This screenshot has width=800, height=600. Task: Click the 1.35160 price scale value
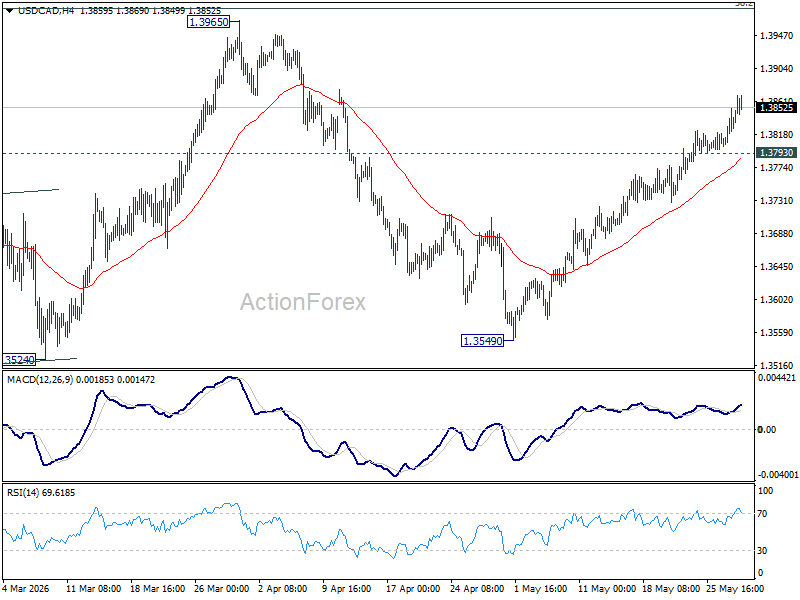pyautogui.click(x=777, y=365)
